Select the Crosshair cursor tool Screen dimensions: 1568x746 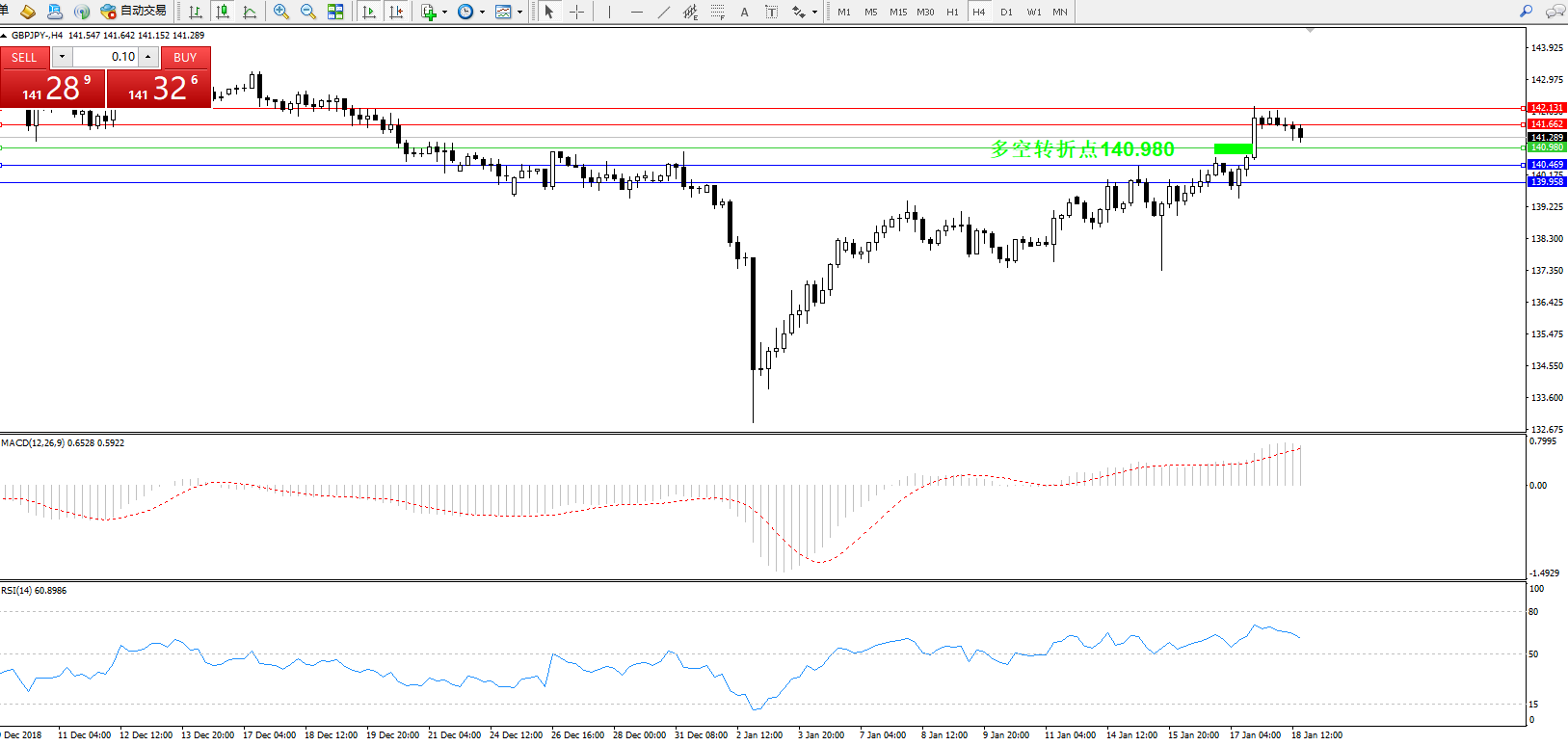pyautogui.click(x=576, y=12)
